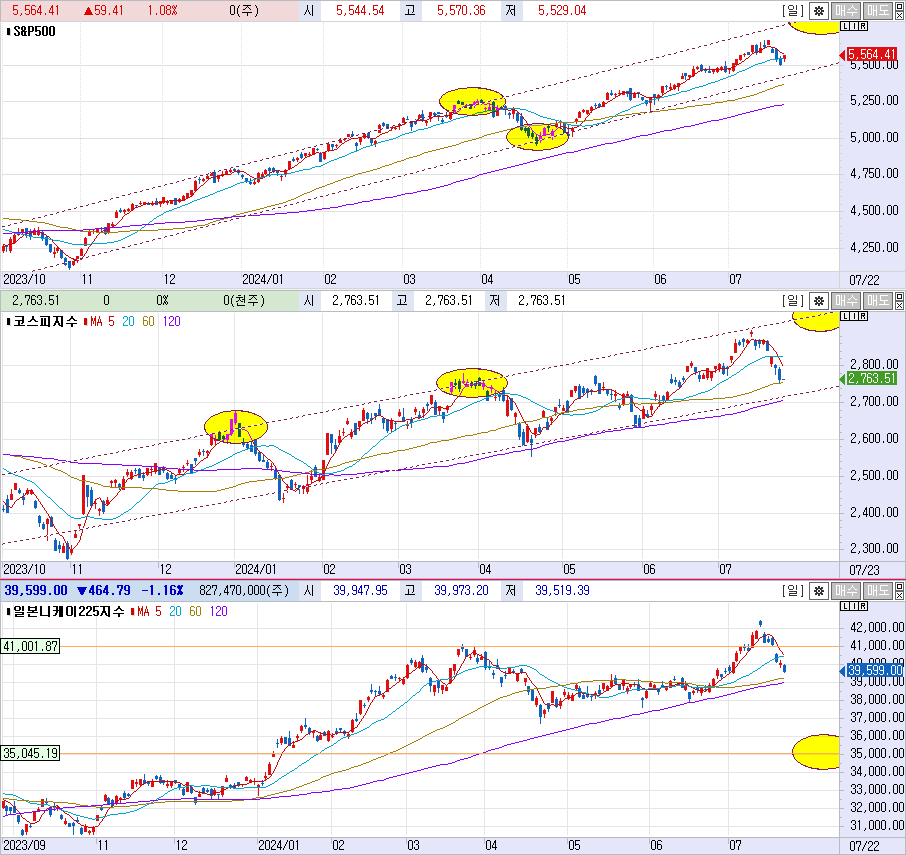Screen dimensions: 906x855
Task: Click 니케이 header volume 827,470,000(주)
Action: (244, 590)
